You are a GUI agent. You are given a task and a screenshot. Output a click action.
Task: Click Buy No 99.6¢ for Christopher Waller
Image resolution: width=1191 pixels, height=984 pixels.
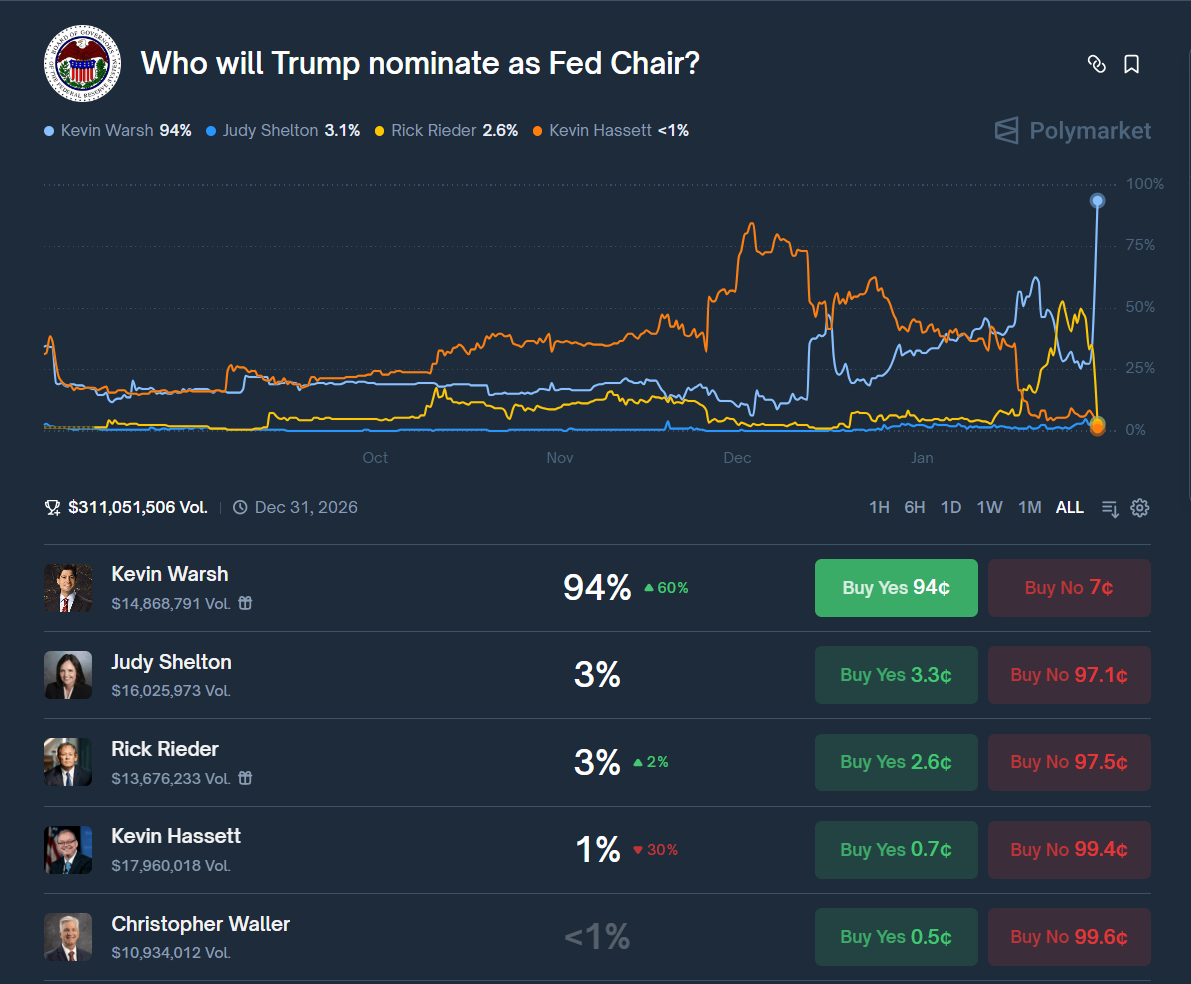pyautogui.click(x=1069, y=937)
